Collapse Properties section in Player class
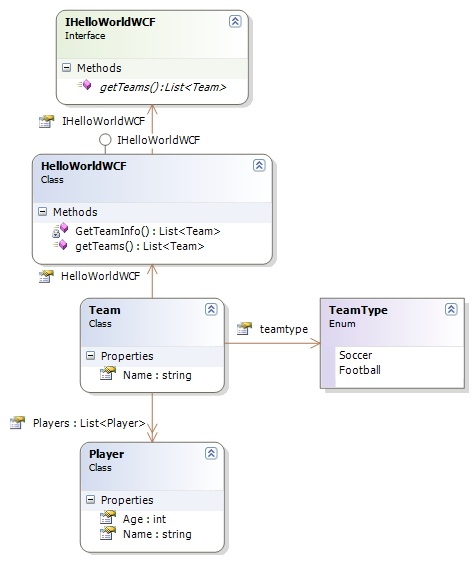This screenshot has width=473, height=561. 91,499
